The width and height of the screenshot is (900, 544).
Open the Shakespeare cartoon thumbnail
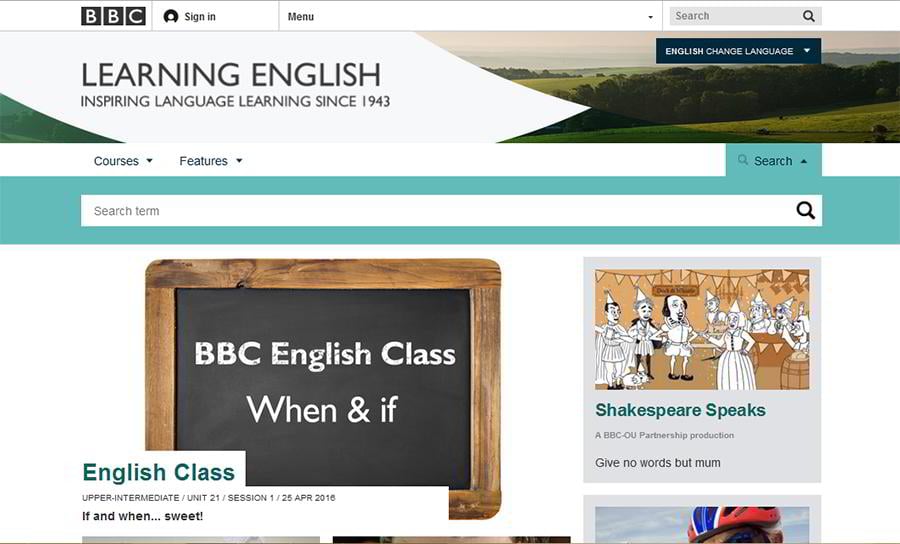[701, 329]
